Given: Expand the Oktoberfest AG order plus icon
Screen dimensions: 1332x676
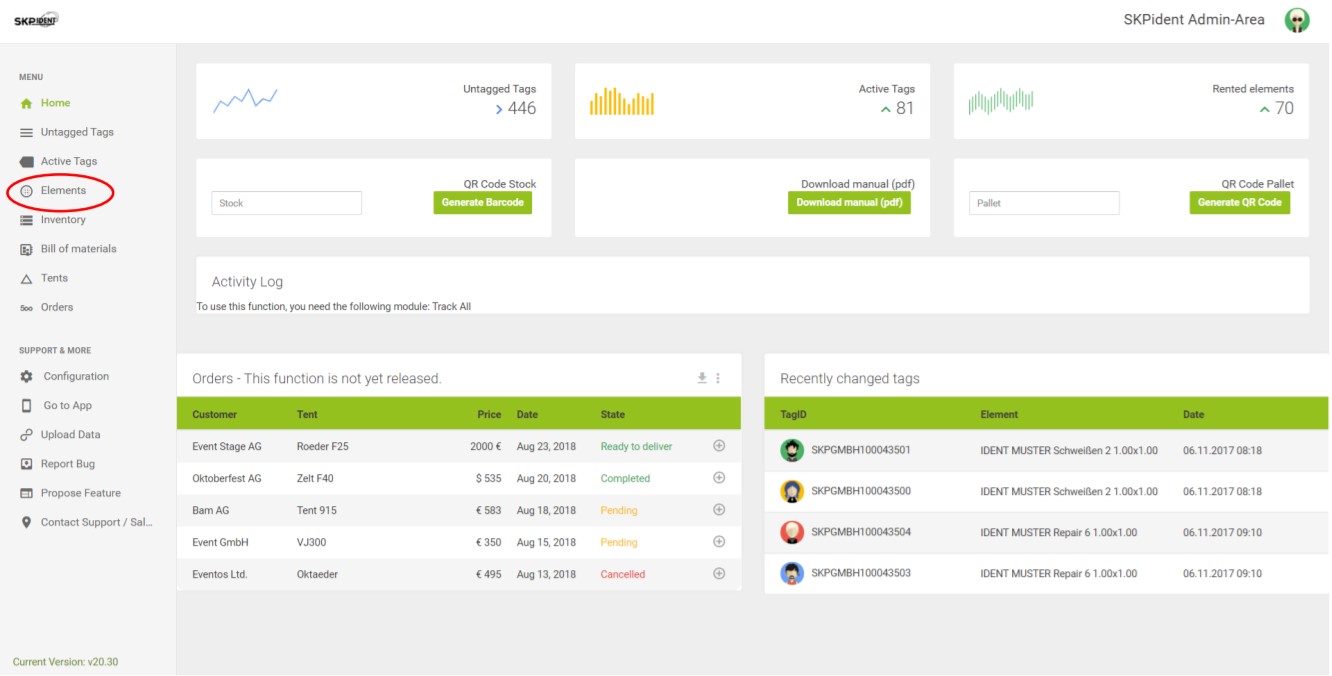Looking at the screenshot, I should pos(719,478).
